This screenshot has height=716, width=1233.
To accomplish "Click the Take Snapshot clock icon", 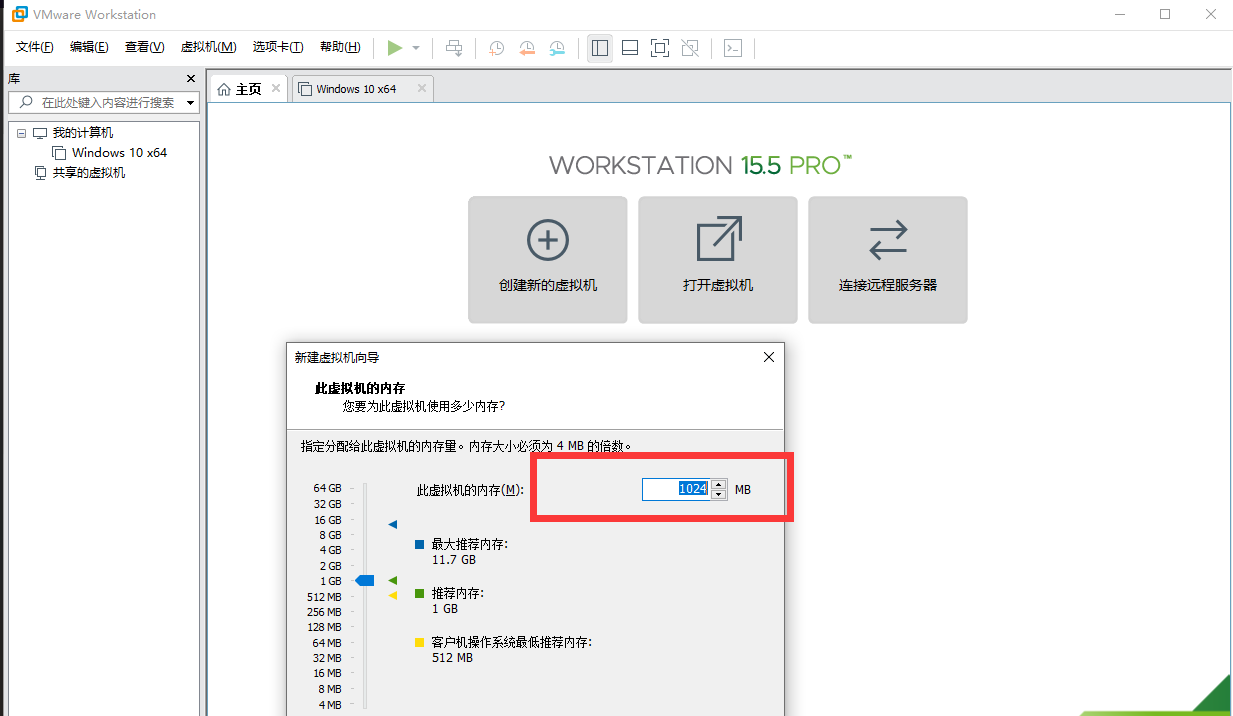I will click(496, 47).
